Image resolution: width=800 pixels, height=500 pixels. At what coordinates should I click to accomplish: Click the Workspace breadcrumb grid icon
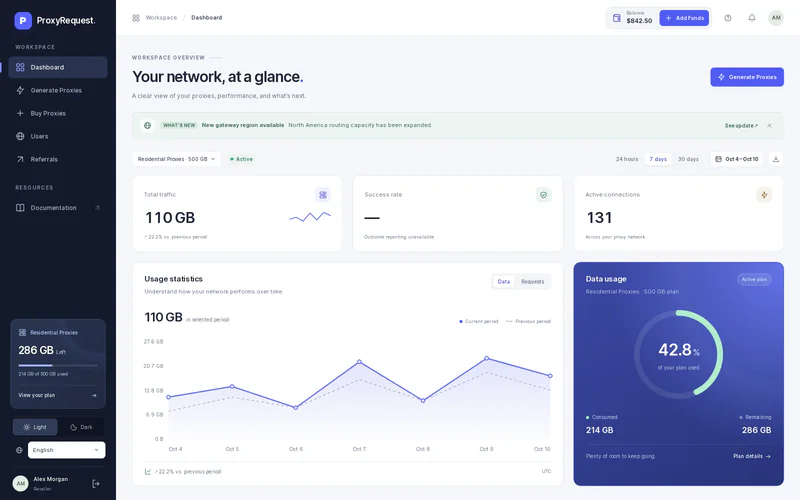coord(136,18)
